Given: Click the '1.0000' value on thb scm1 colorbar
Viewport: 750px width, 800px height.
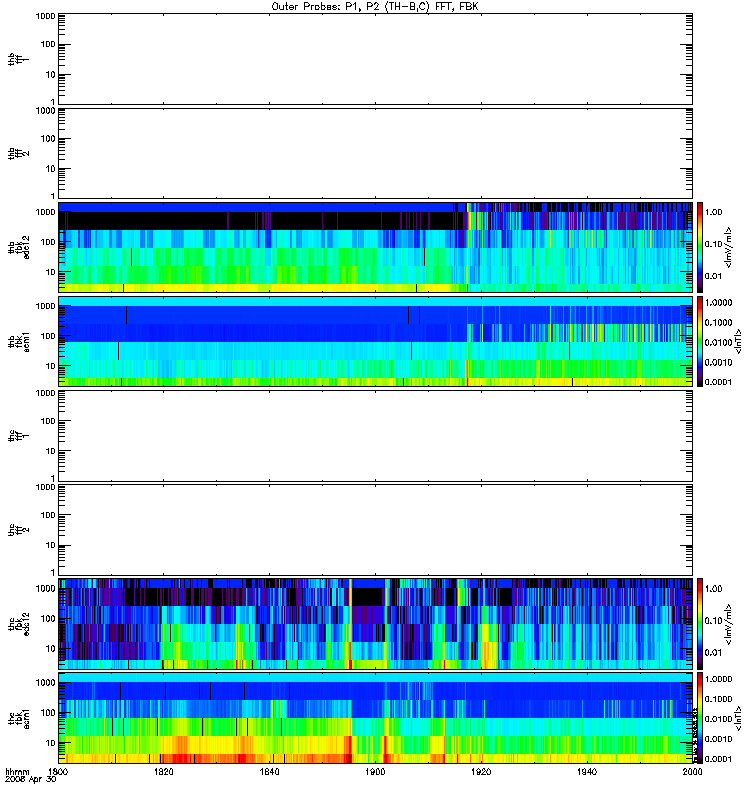Looking at the screenshot, I should (x=718, y=303).
